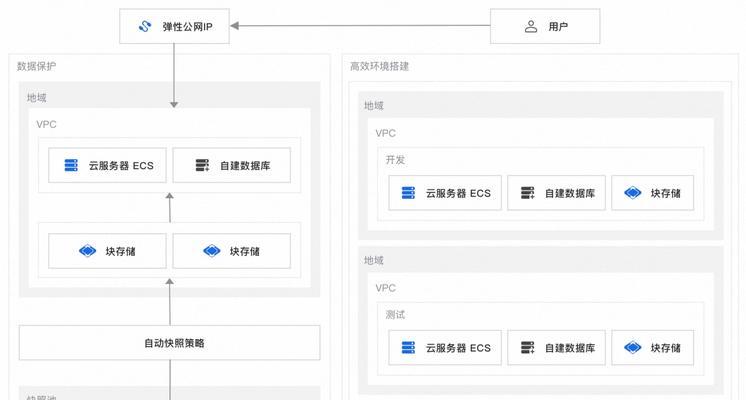Click 自建数据库 text in 开发 group
Viewport: 746px width, 400px height.
(x=570, y=193)
